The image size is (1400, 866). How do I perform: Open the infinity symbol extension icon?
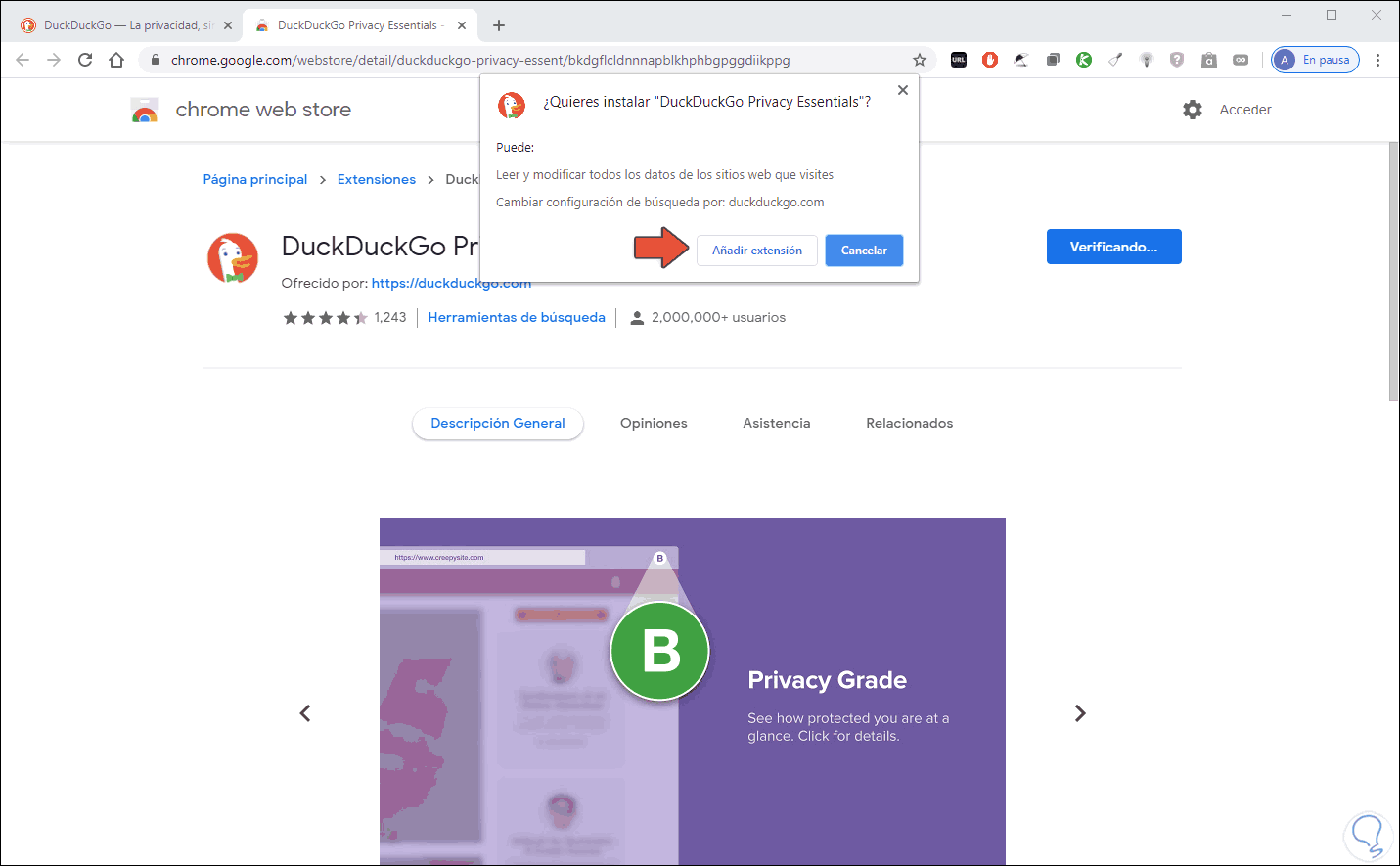[x=1241, y=60]
